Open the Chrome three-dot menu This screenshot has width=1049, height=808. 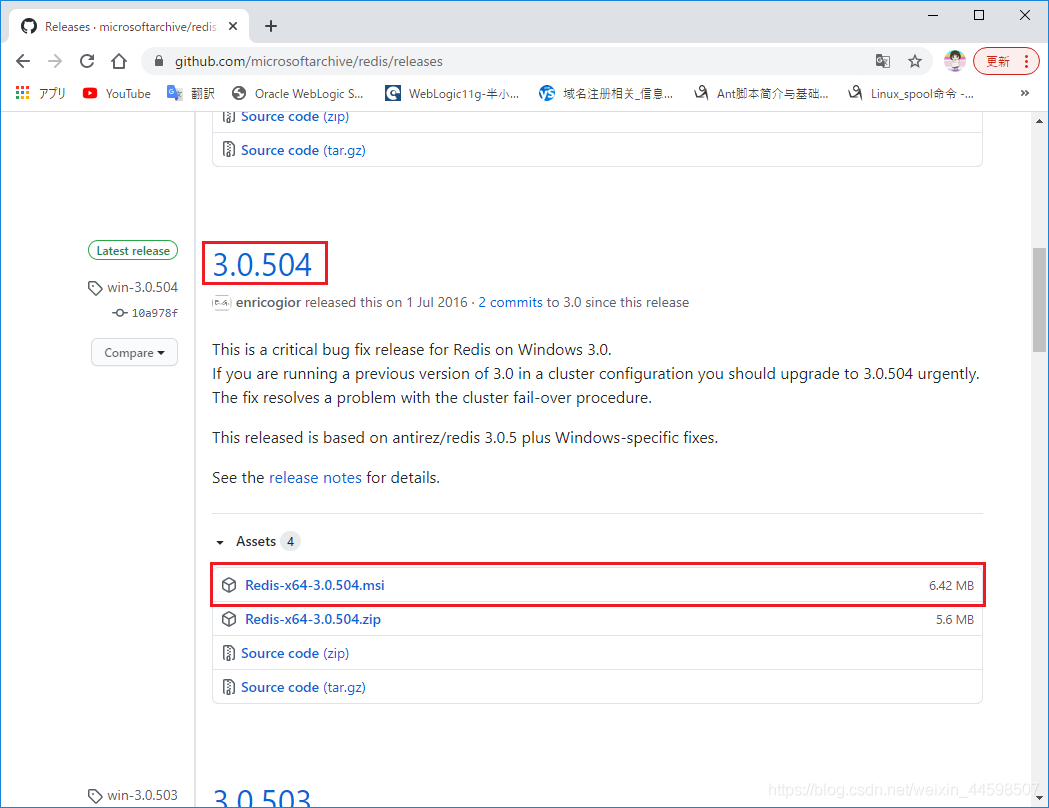coord(1026,62)
